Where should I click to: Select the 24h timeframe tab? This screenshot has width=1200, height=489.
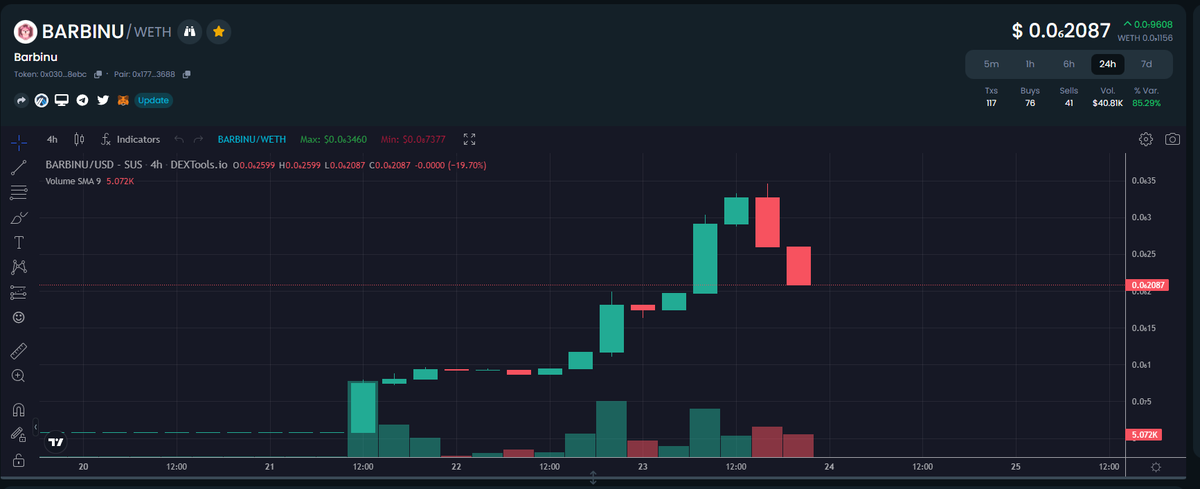coord(1108,64)
